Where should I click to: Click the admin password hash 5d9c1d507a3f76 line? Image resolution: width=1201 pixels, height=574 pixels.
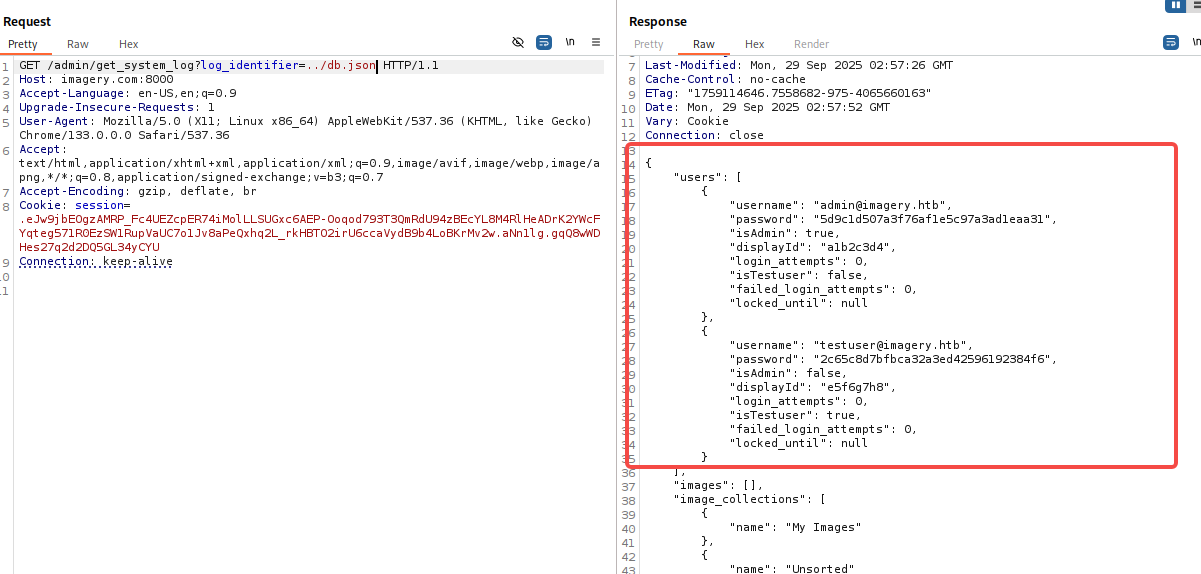point(893,219)
